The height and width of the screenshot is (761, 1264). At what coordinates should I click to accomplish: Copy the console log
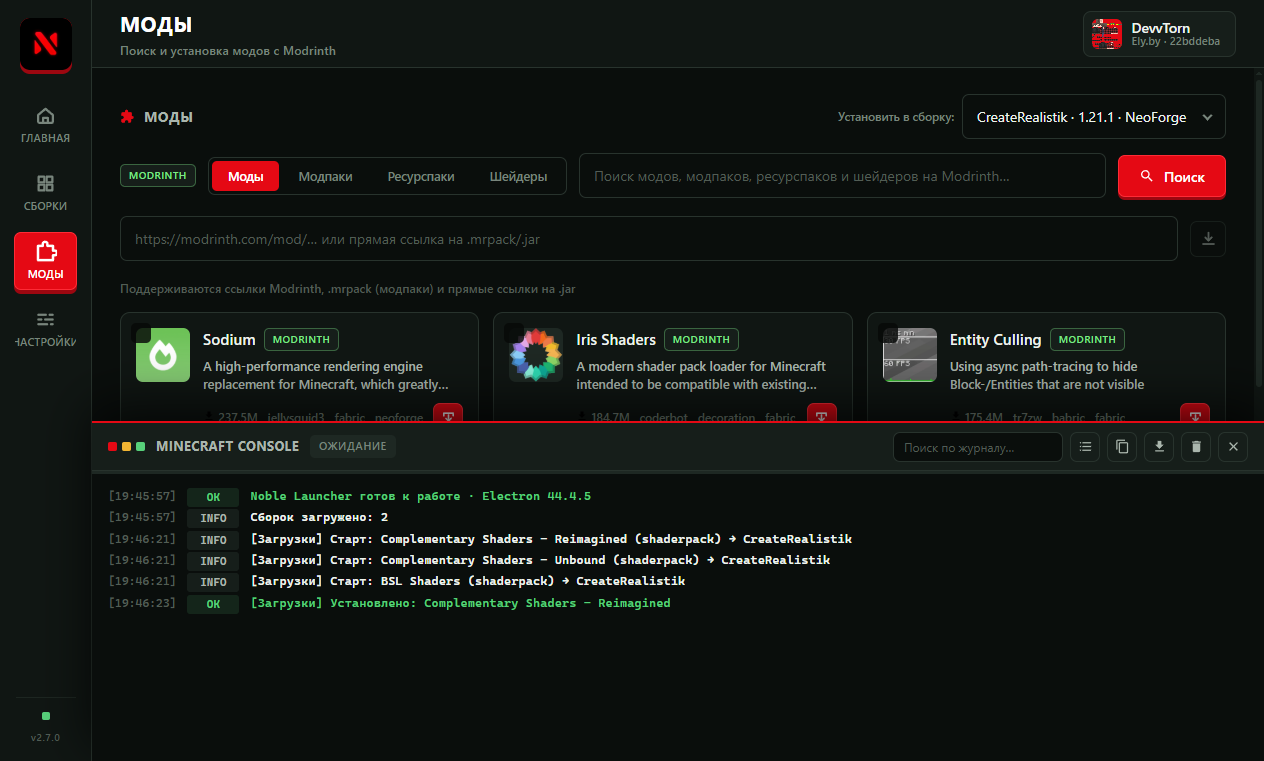pyautogui.click(x=1122, y=447)
